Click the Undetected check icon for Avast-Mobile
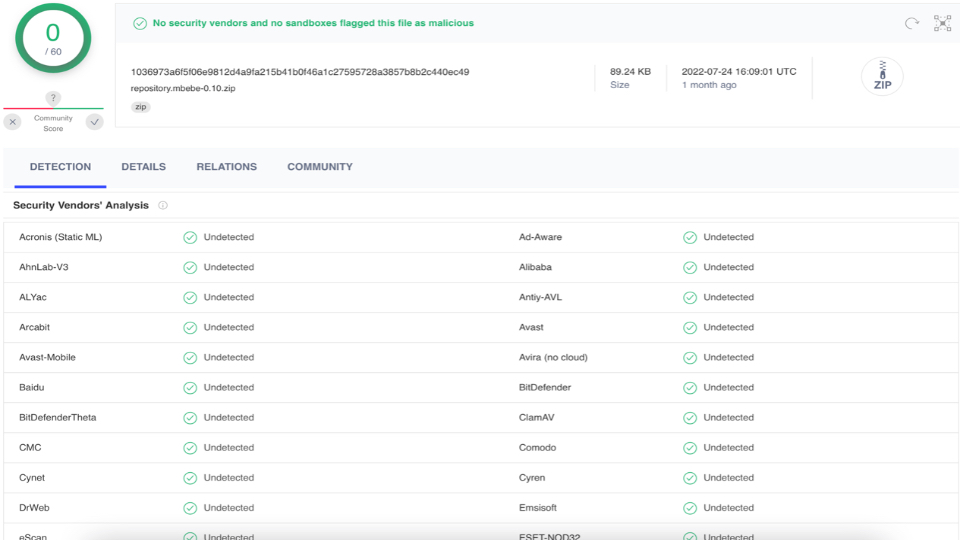 coord(190,358)
